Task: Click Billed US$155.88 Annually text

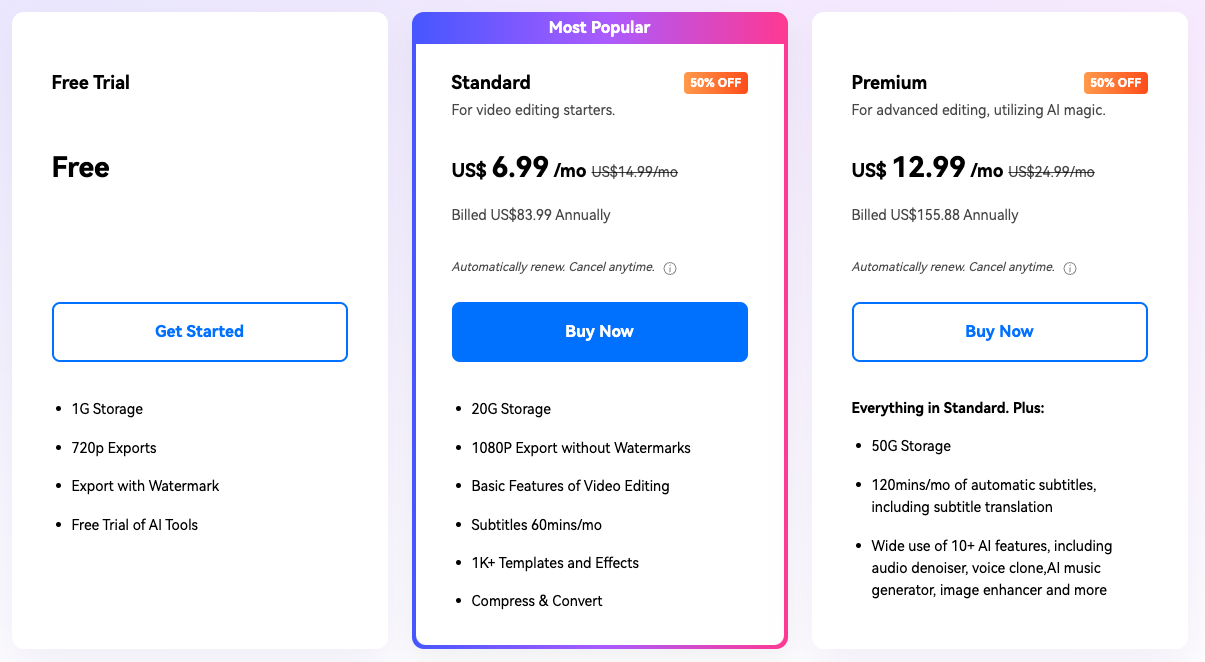Action: click(x=935, y=215)
